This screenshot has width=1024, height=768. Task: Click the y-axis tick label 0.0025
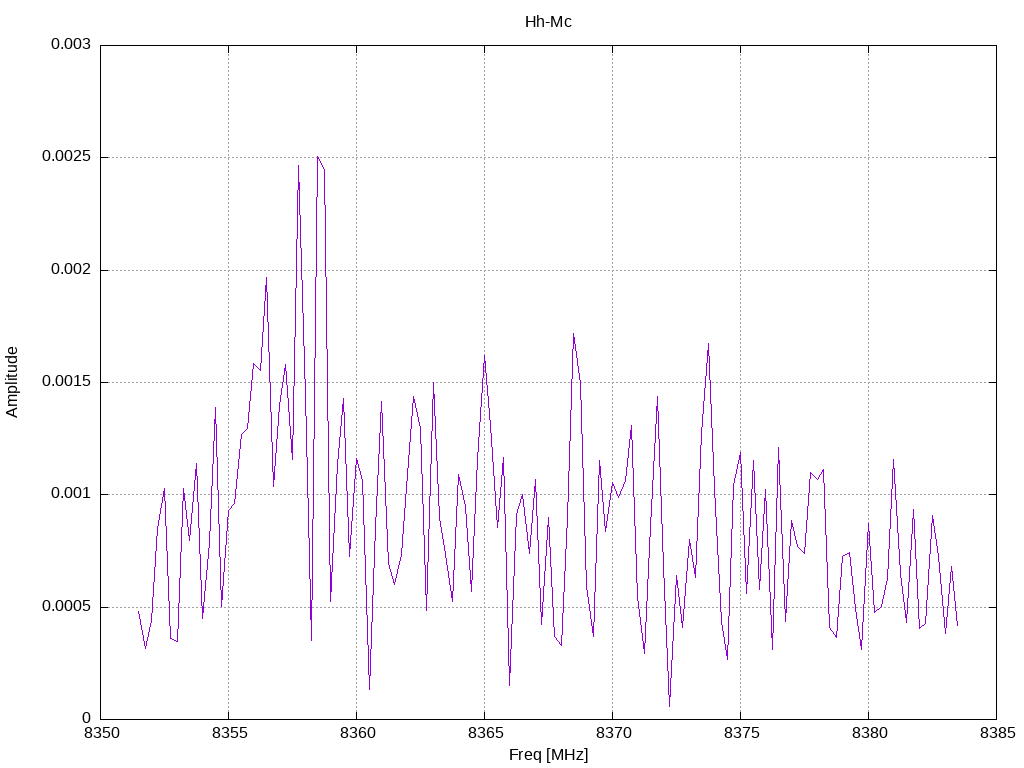67,157
